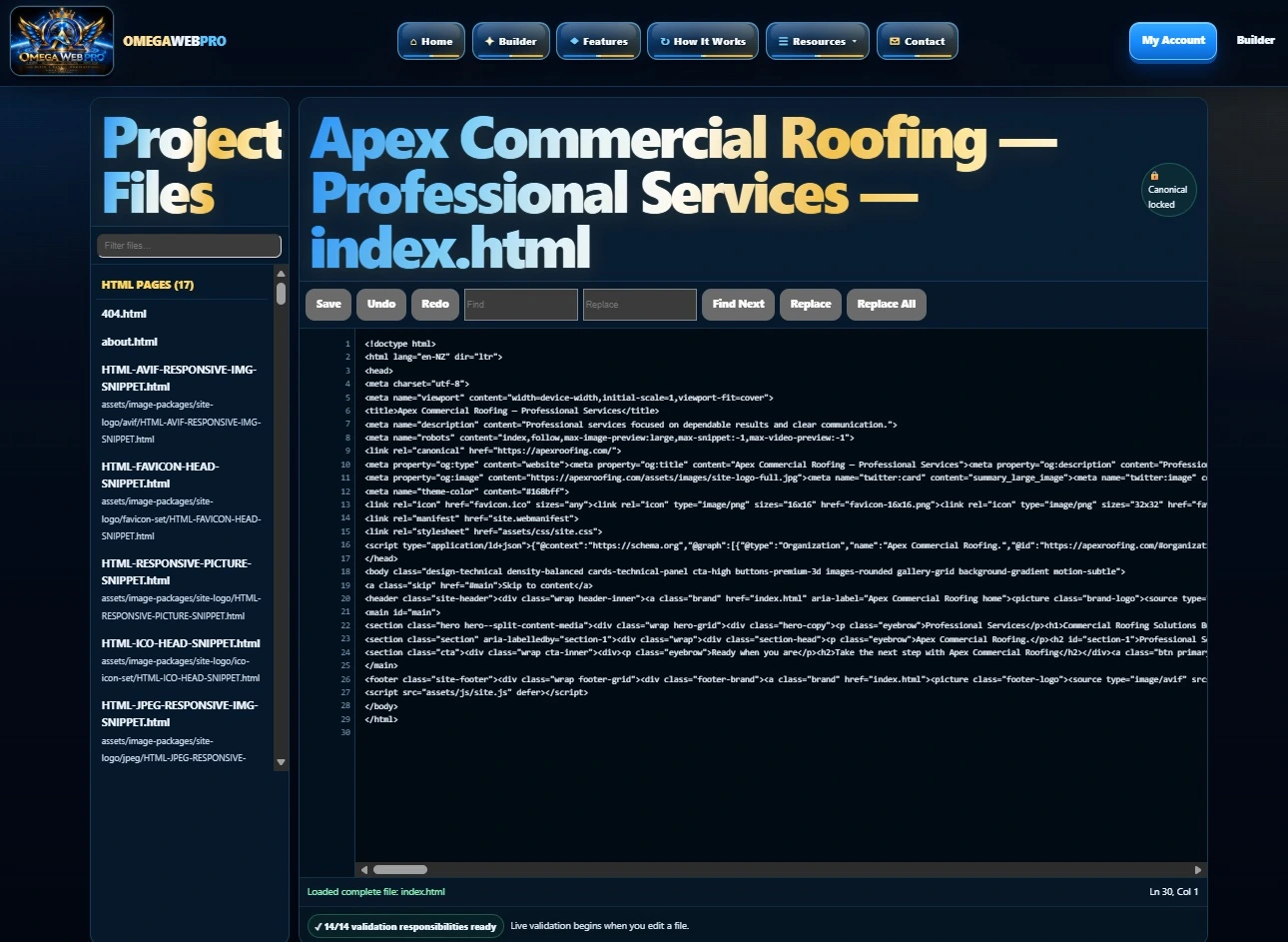Viewport: 1288px width, 942px height.
Task: Click the My Account button
Action: point(1173,41)
